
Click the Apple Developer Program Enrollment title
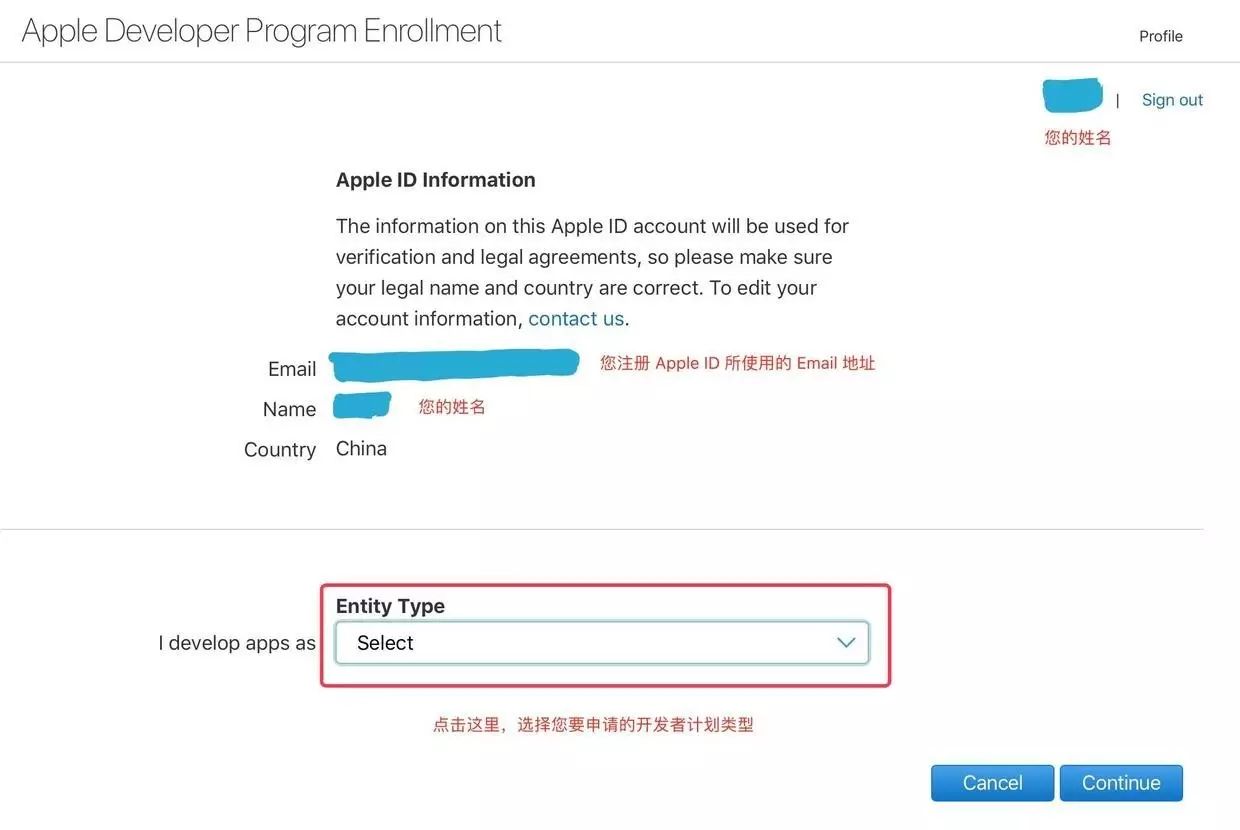(x=262, y=31)
